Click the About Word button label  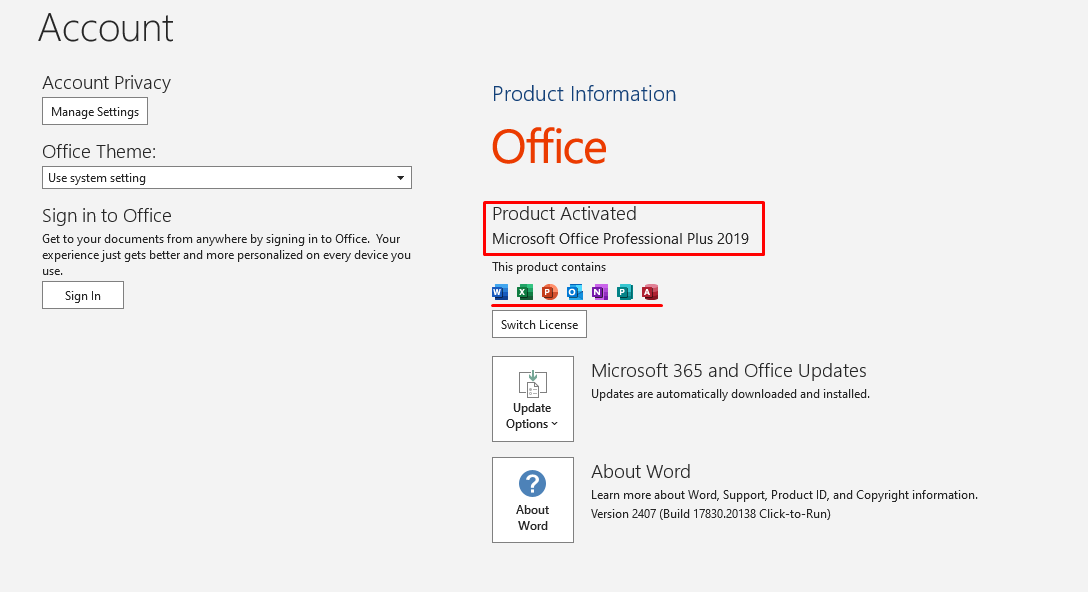(532, 518)
